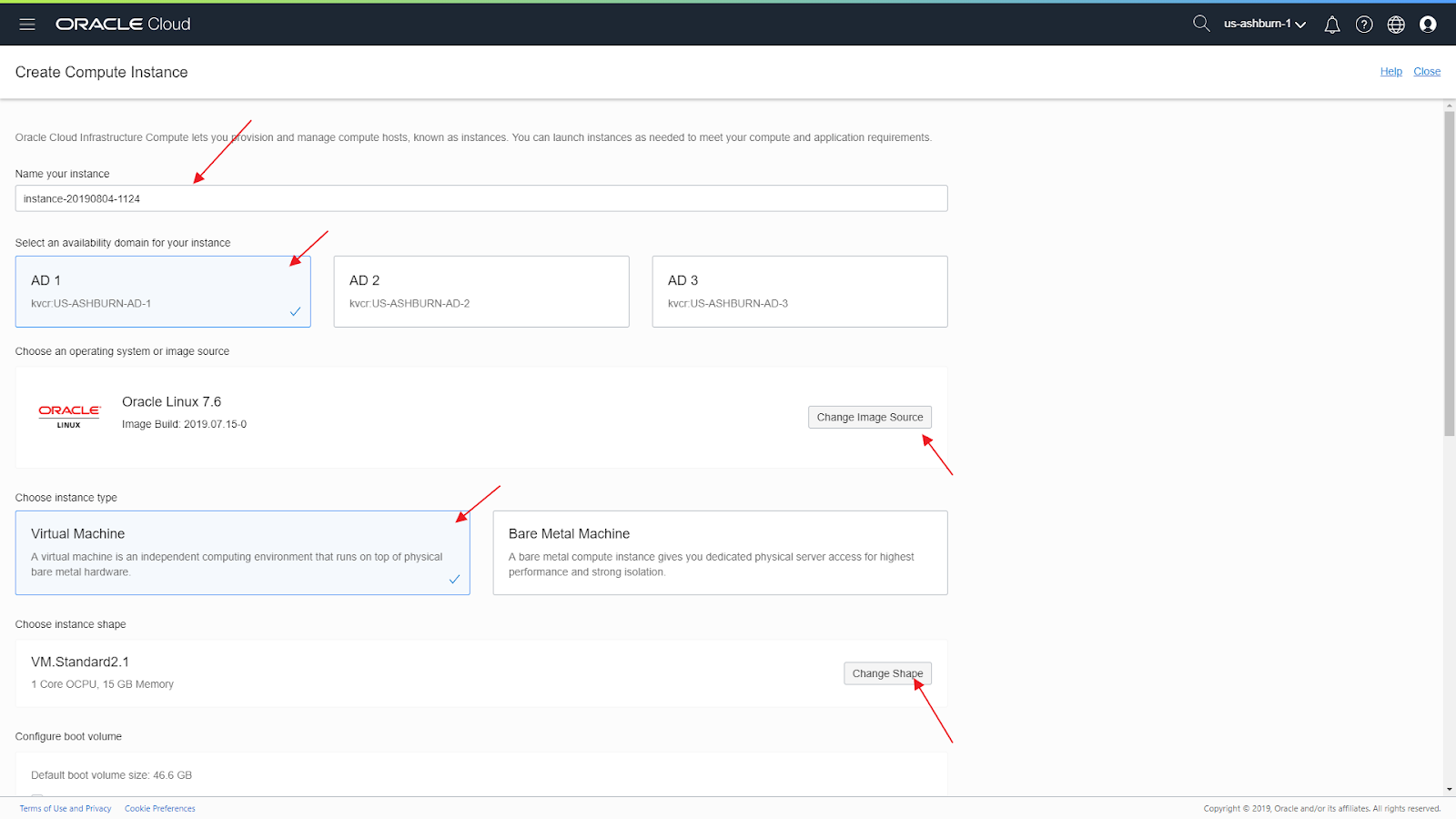Click the Change Shape button
The width and height of the screenshot is (1456, 819).
pos(887,672)
